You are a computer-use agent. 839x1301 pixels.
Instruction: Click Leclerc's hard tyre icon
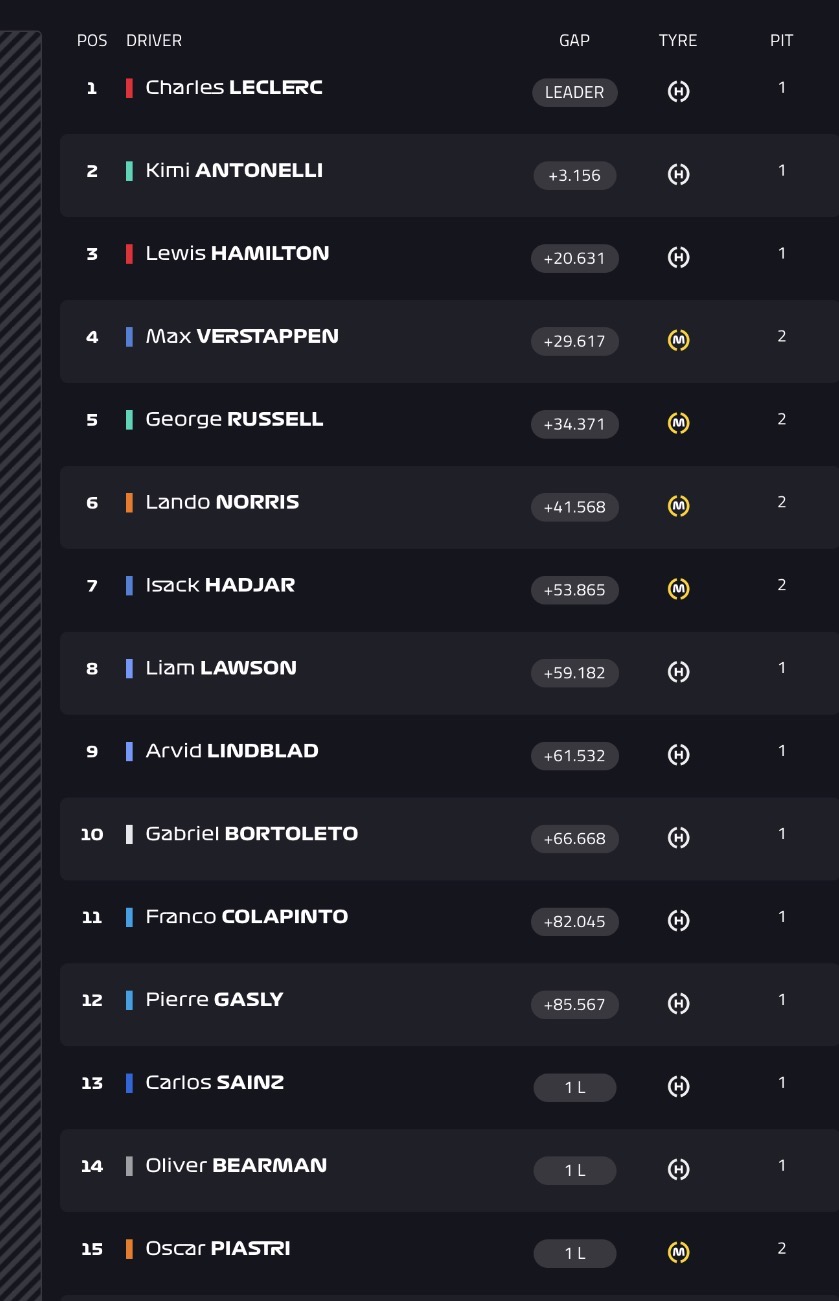[x=678, y=92]
